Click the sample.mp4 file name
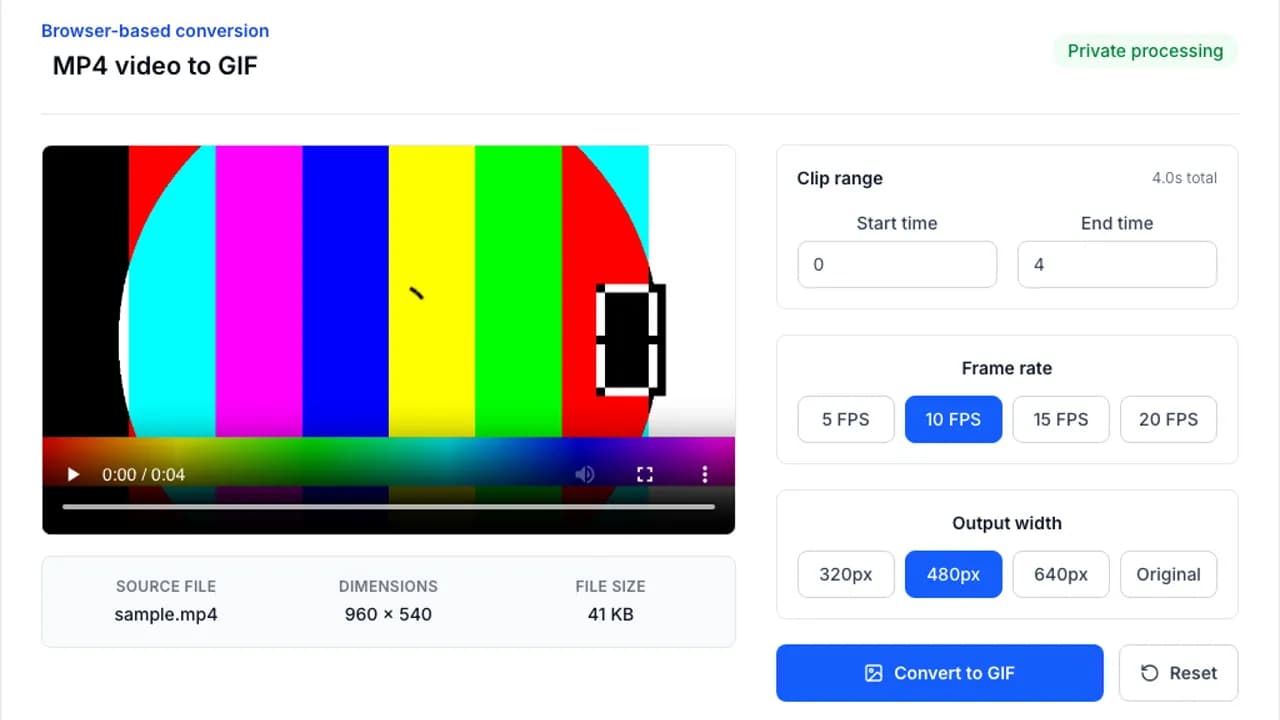This screenshot has width=1280, height=720. [x=166, y=614]
